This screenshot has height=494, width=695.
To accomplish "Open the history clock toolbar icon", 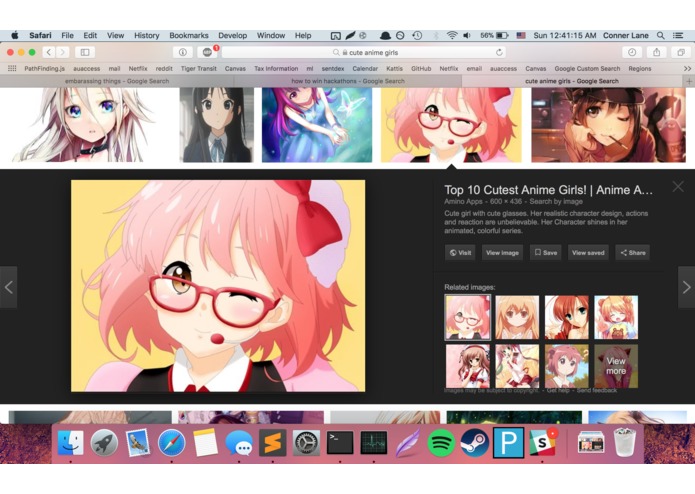I will pos(632,52).
